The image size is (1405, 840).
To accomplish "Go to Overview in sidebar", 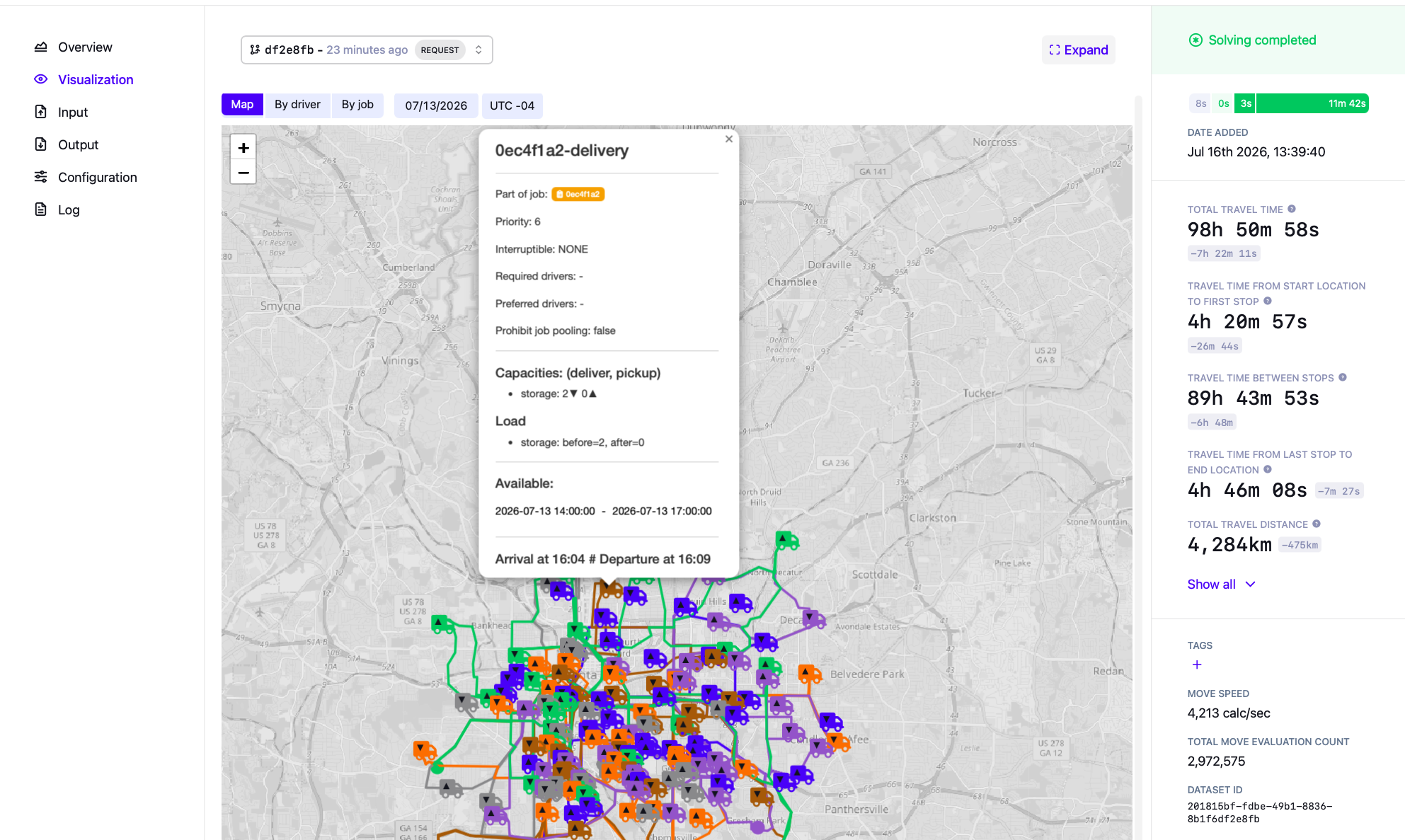I will pyautogui.click(x=85, y=47).
